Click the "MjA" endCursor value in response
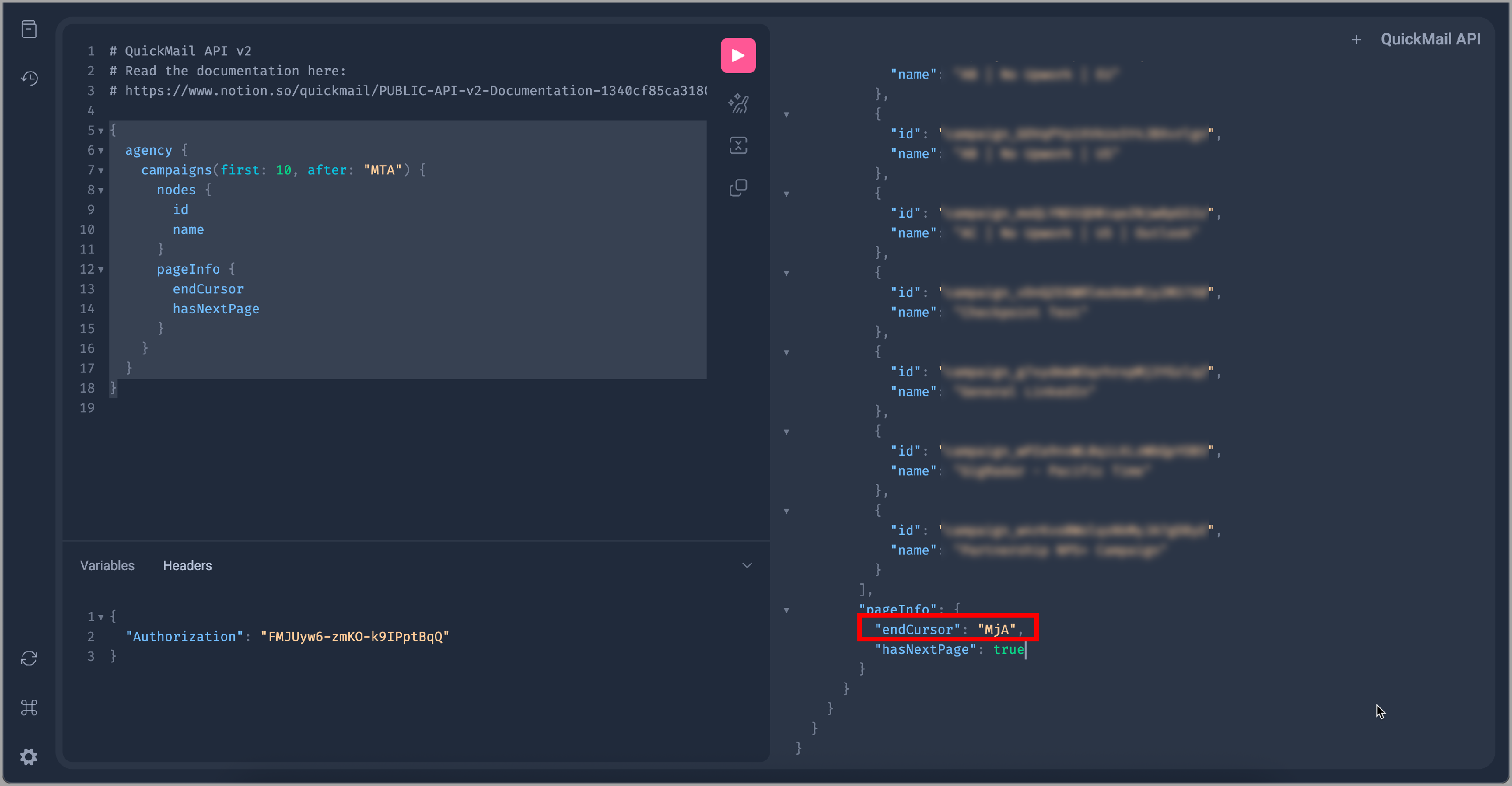This screenshot has width=1512, height=786. click(996, 629)
